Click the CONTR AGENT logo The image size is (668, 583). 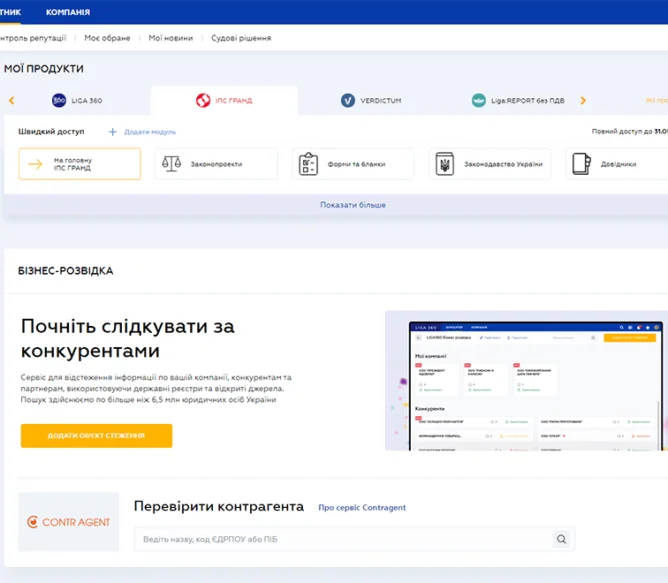point(69,522)
